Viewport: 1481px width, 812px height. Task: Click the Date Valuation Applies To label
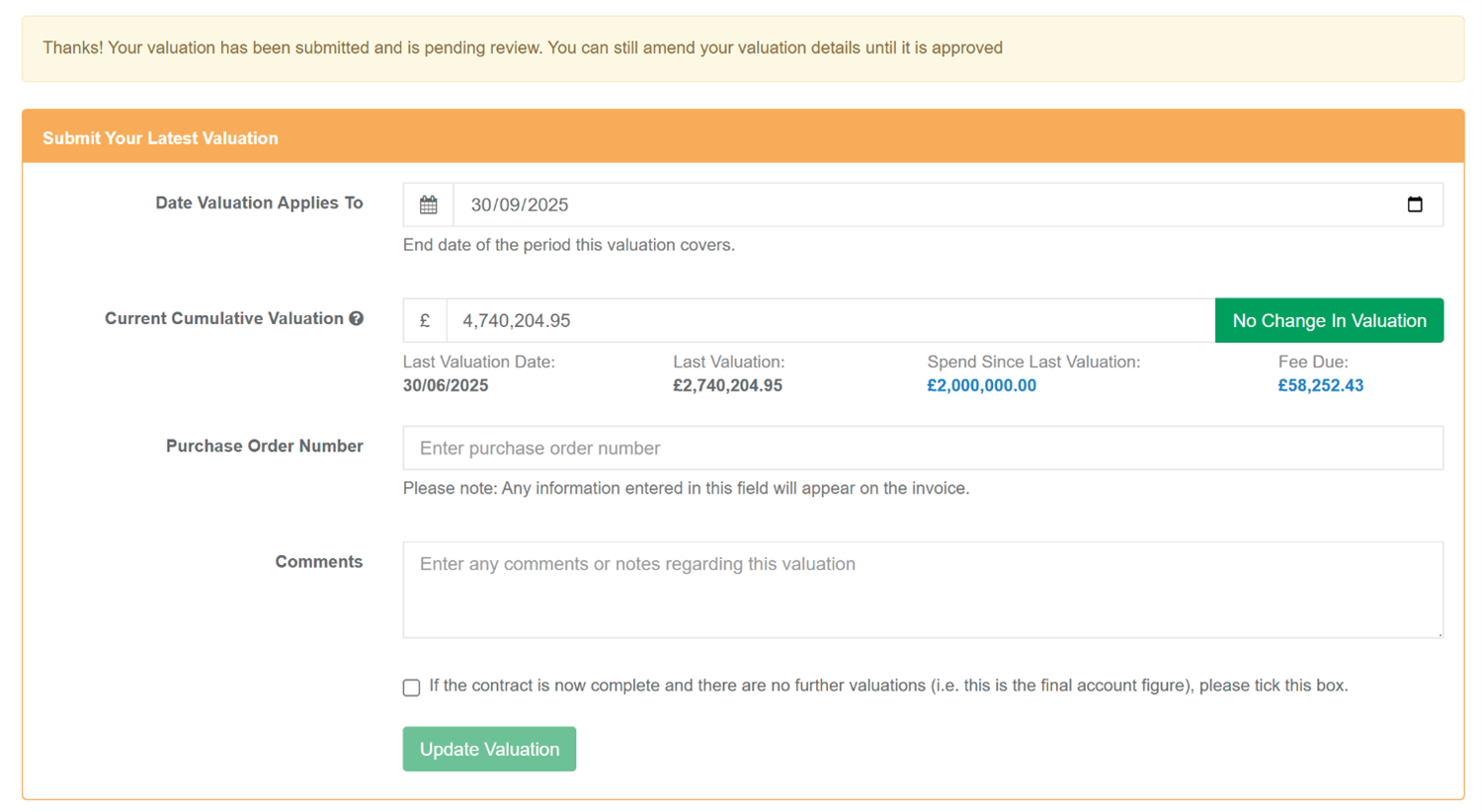pyautogui.click(x=259, y=203)
